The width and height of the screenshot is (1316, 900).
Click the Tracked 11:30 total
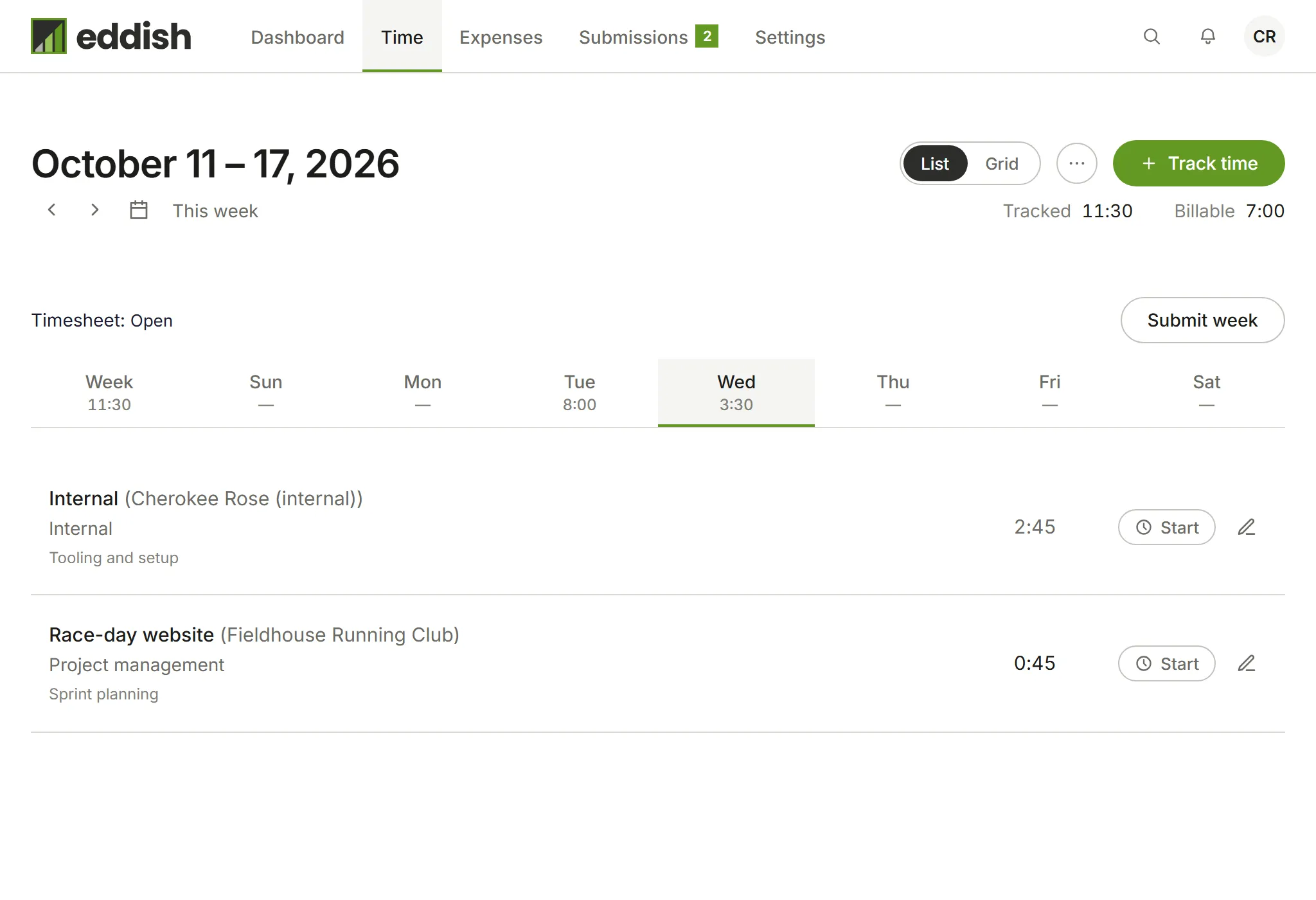pos(1068,211)
